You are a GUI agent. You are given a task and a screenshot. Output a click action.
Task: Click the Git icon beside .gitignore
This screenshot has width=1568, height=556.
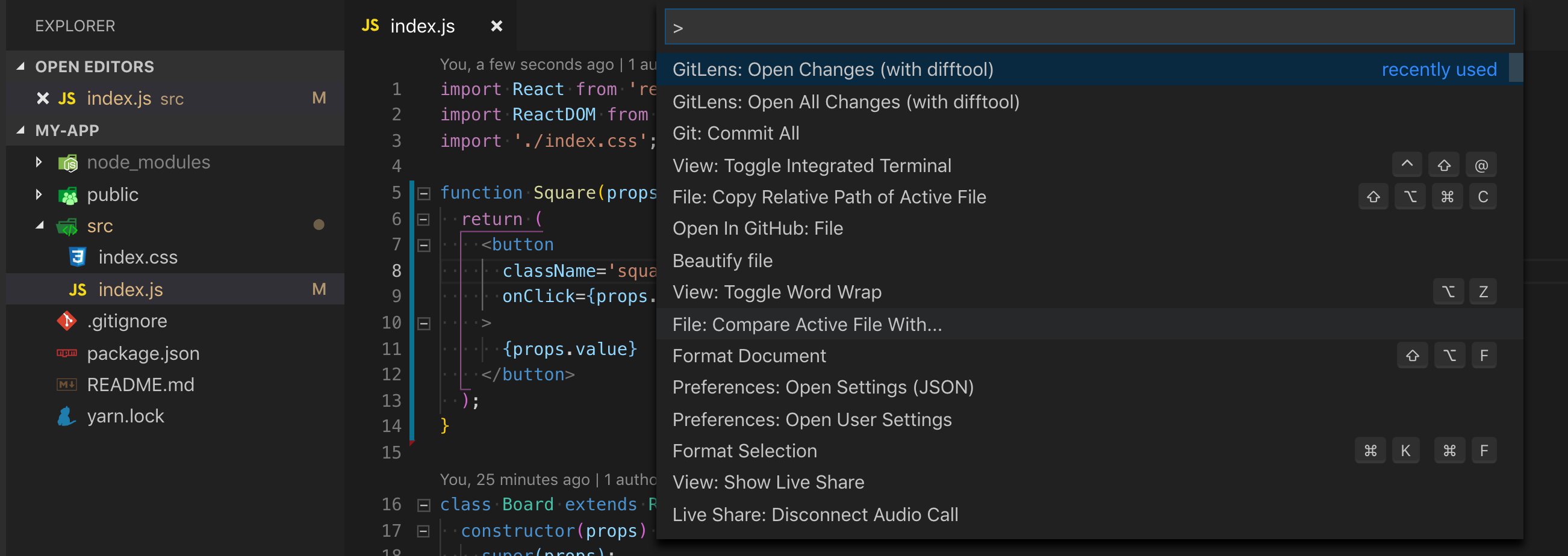[67, 321]
